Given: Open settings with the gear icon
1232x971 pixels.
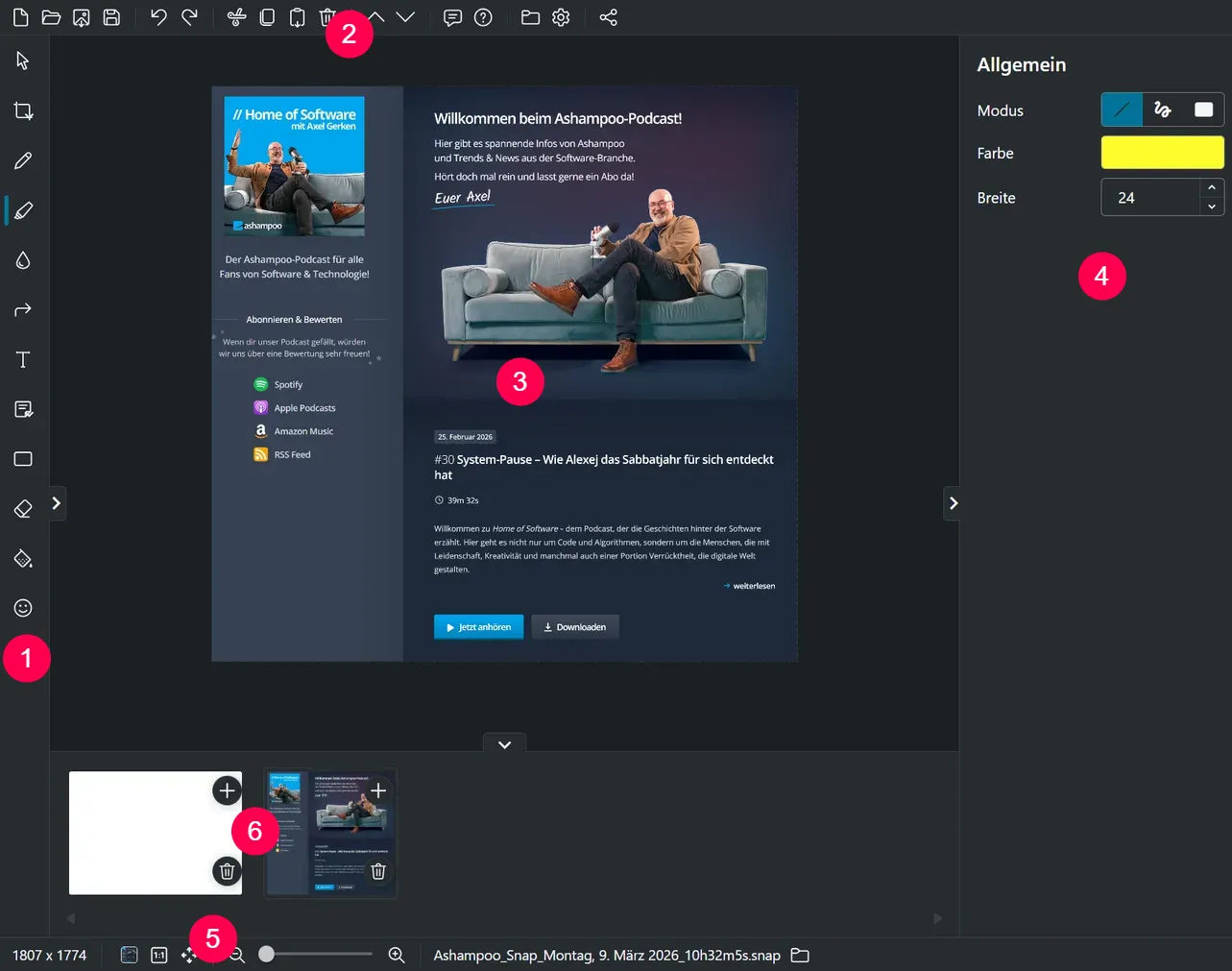Looking at the screenshot, I should [562, 17].
